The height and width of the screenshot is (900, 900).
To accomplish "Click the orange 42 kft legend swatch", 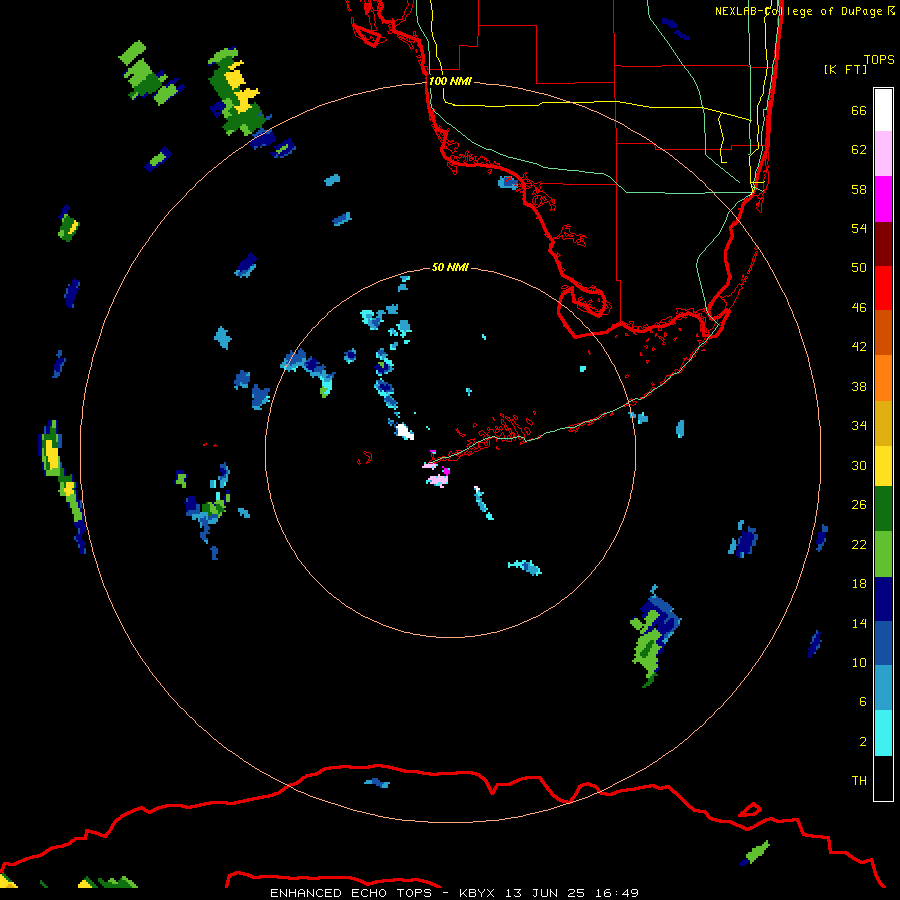I will click(x=883, y=377).
